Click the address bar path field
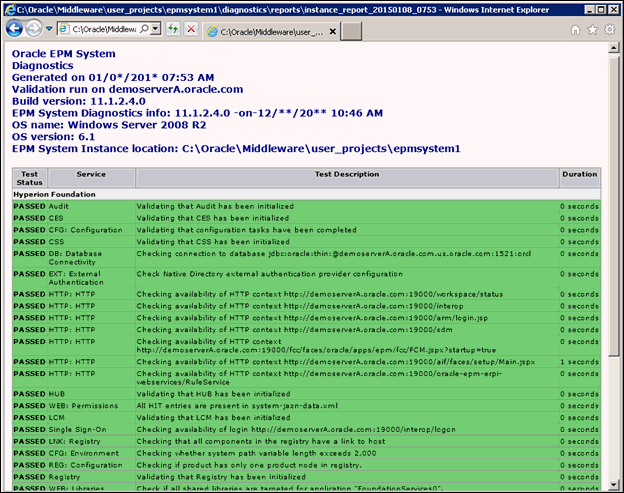 (x=104, y=29)
